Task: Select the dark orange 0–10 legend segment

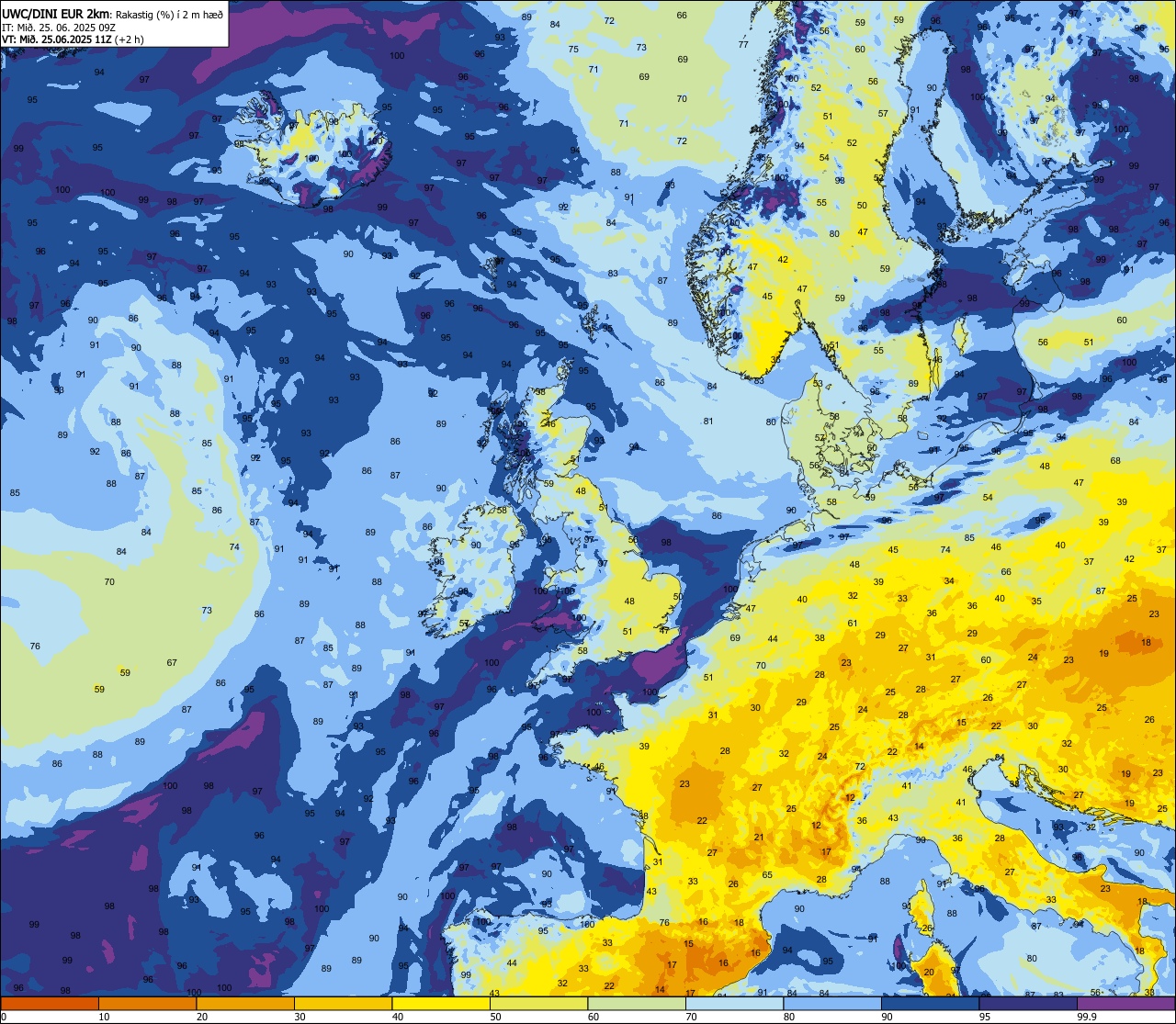Action: [x=50, y=1003]
